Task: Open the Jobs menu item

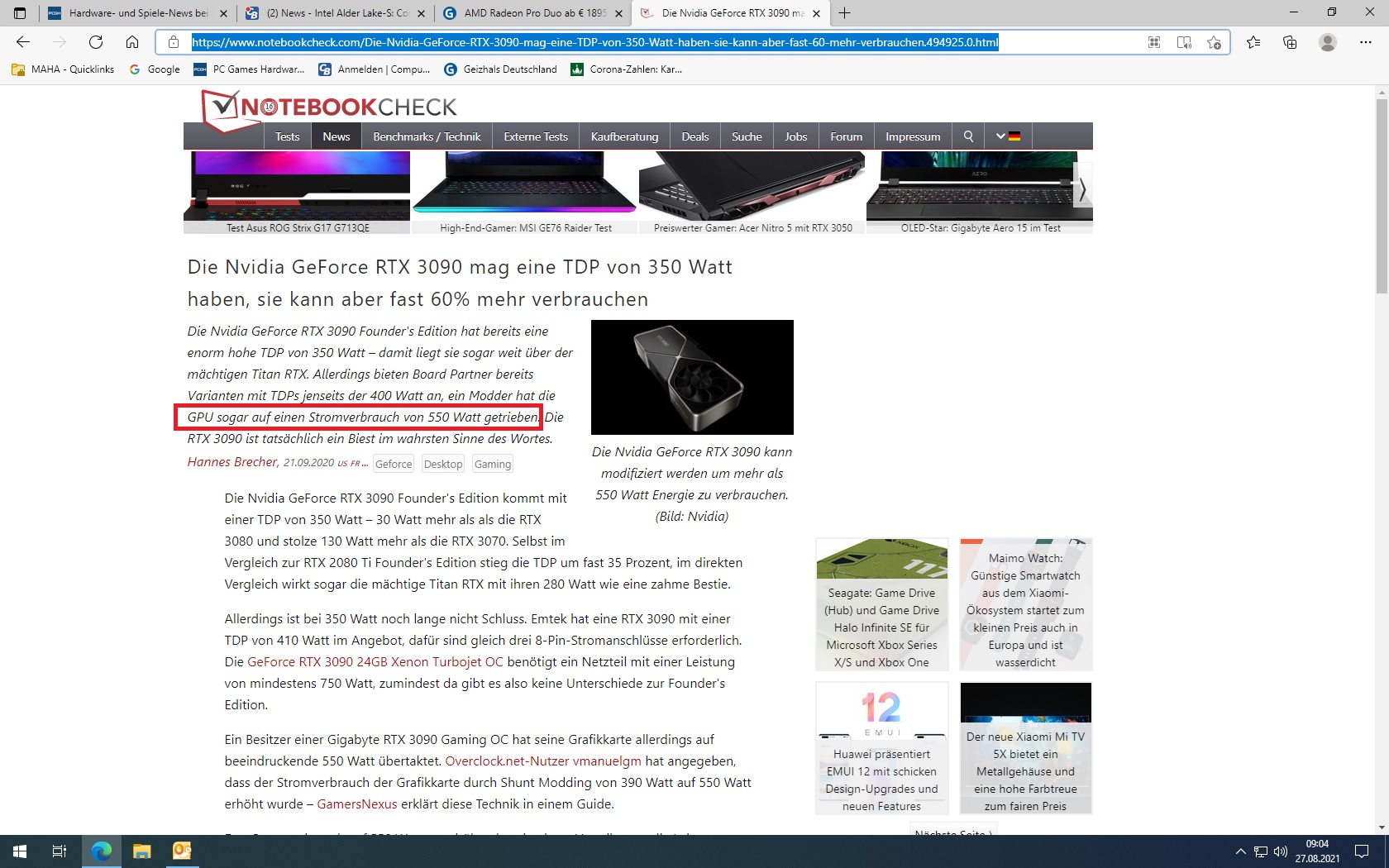Action: [x=795, y=136]
